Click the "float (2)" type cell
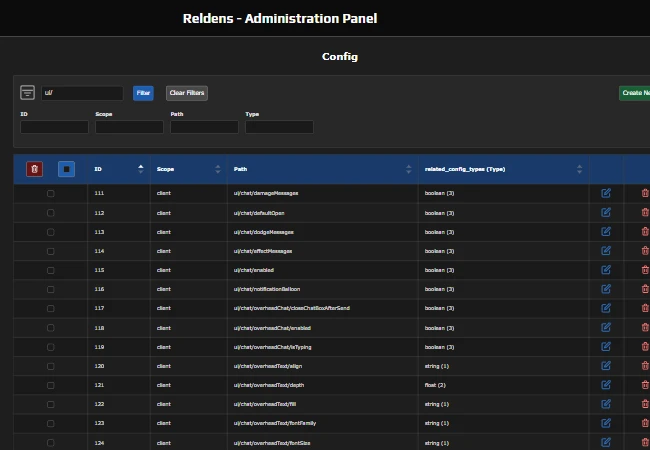 [435, 385]
